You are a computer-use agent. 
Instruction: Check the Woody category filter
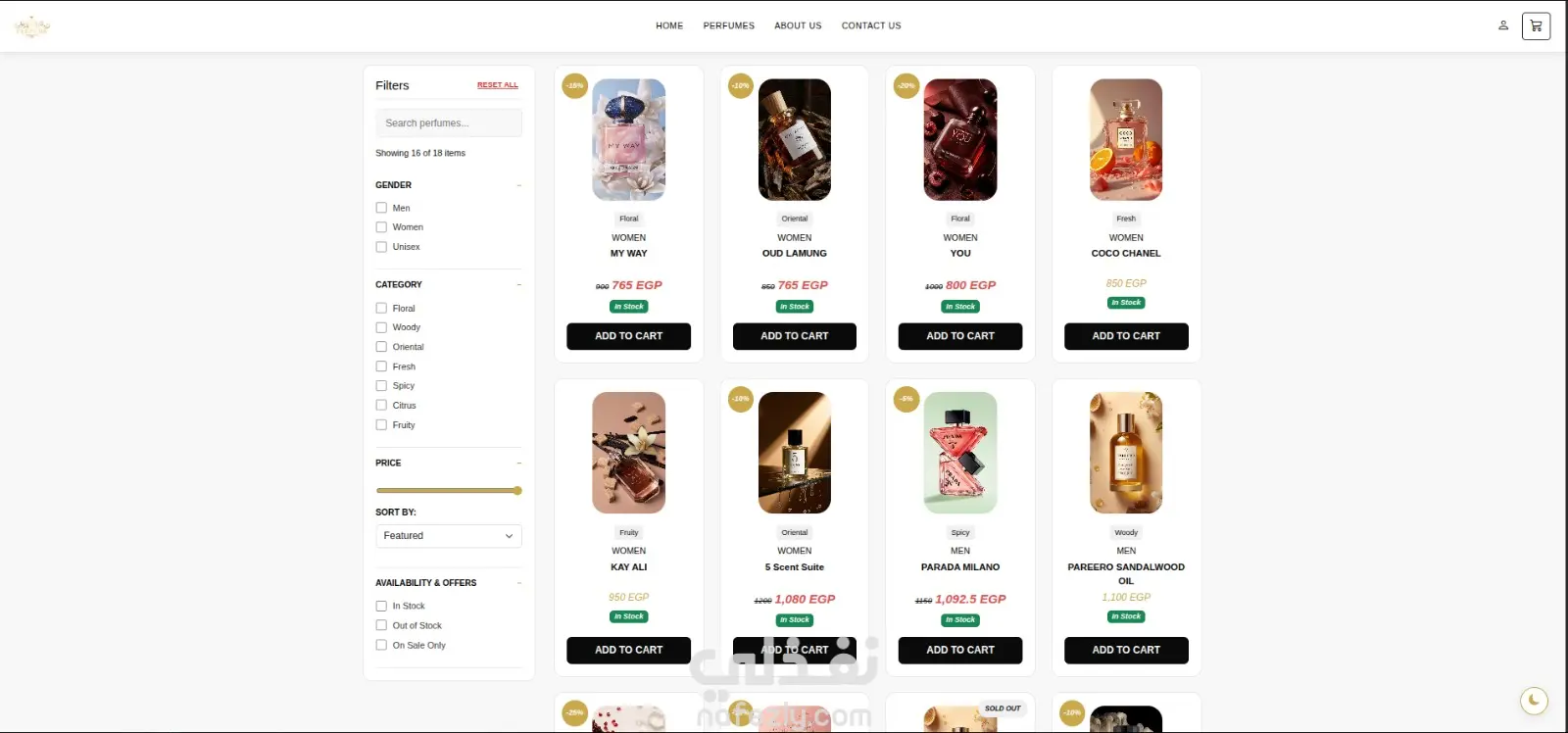coord(381,327)
